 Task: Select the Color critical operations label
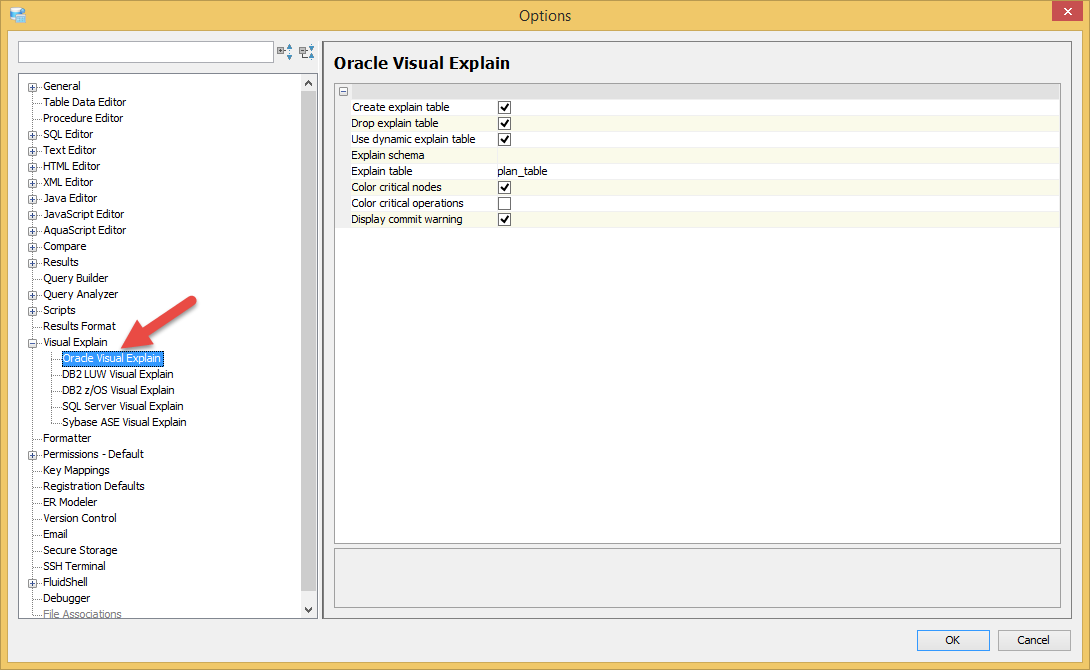[407, 203]
